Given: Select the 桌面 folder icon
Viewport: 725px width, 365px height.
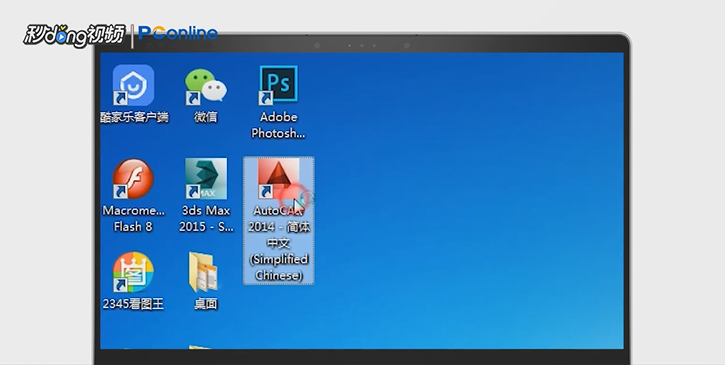Looking at the screenshot, I should click(x=204, y=272).
